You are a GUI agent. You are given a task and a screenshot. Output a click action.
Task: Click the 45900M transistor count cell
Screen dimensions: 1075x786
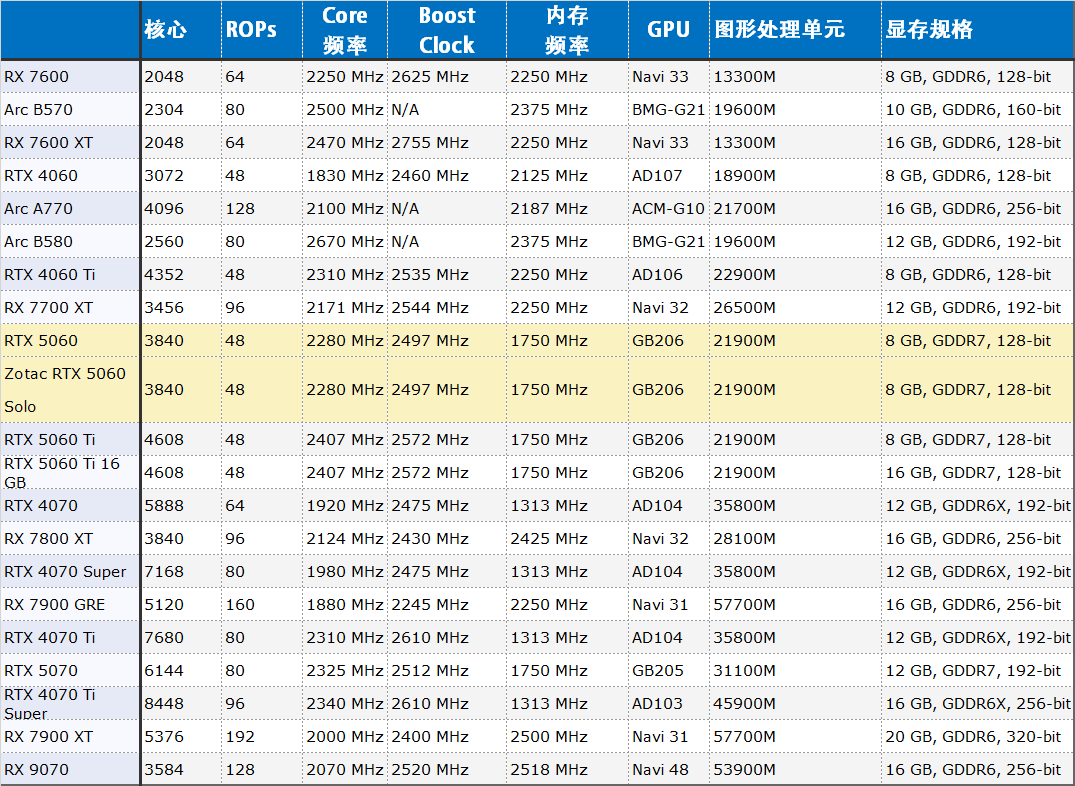pos(744,704)
